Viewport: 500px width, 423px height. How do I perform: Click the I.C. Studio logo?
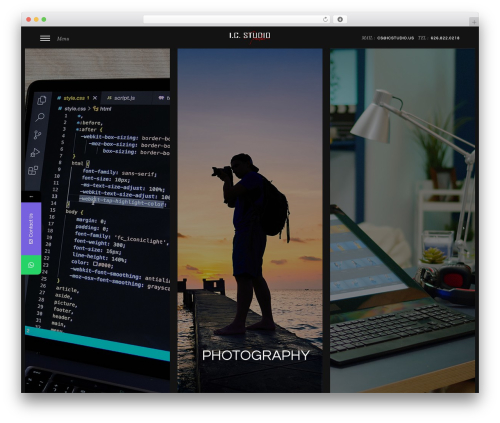click(x=250, y=37)
